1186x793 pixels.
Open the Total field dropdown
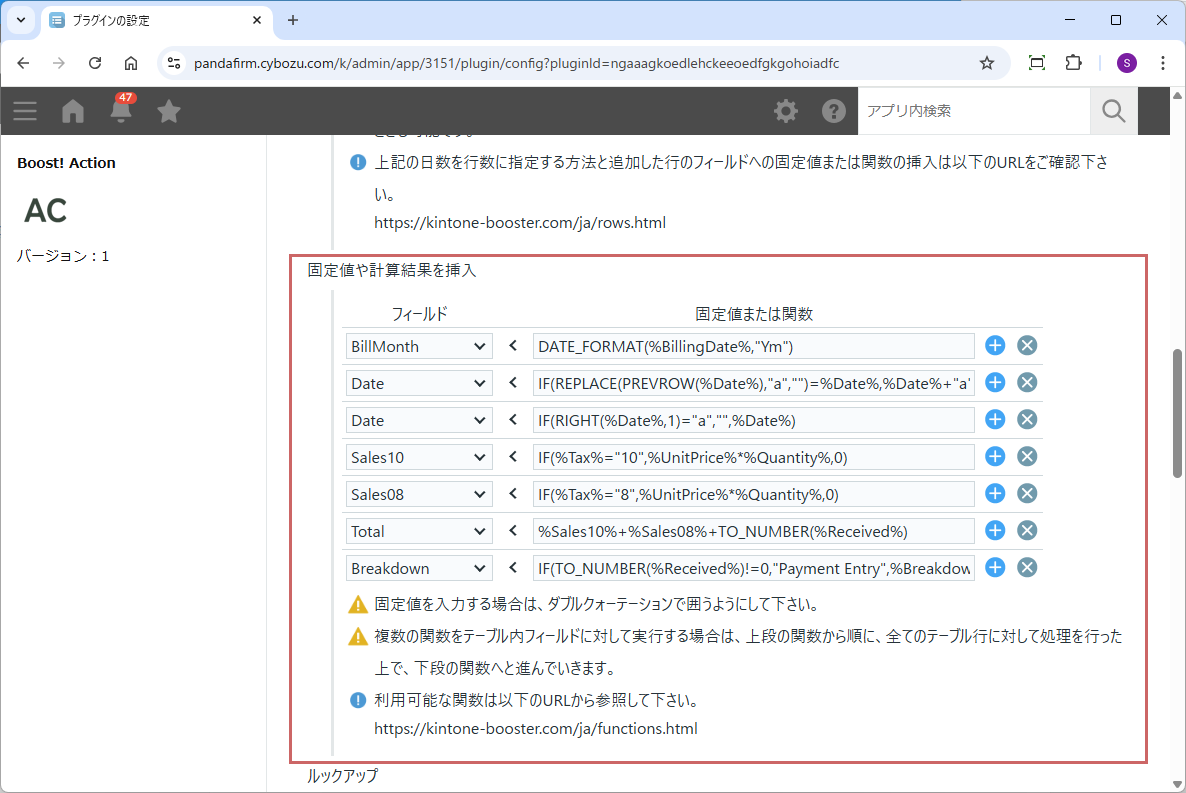419,532
